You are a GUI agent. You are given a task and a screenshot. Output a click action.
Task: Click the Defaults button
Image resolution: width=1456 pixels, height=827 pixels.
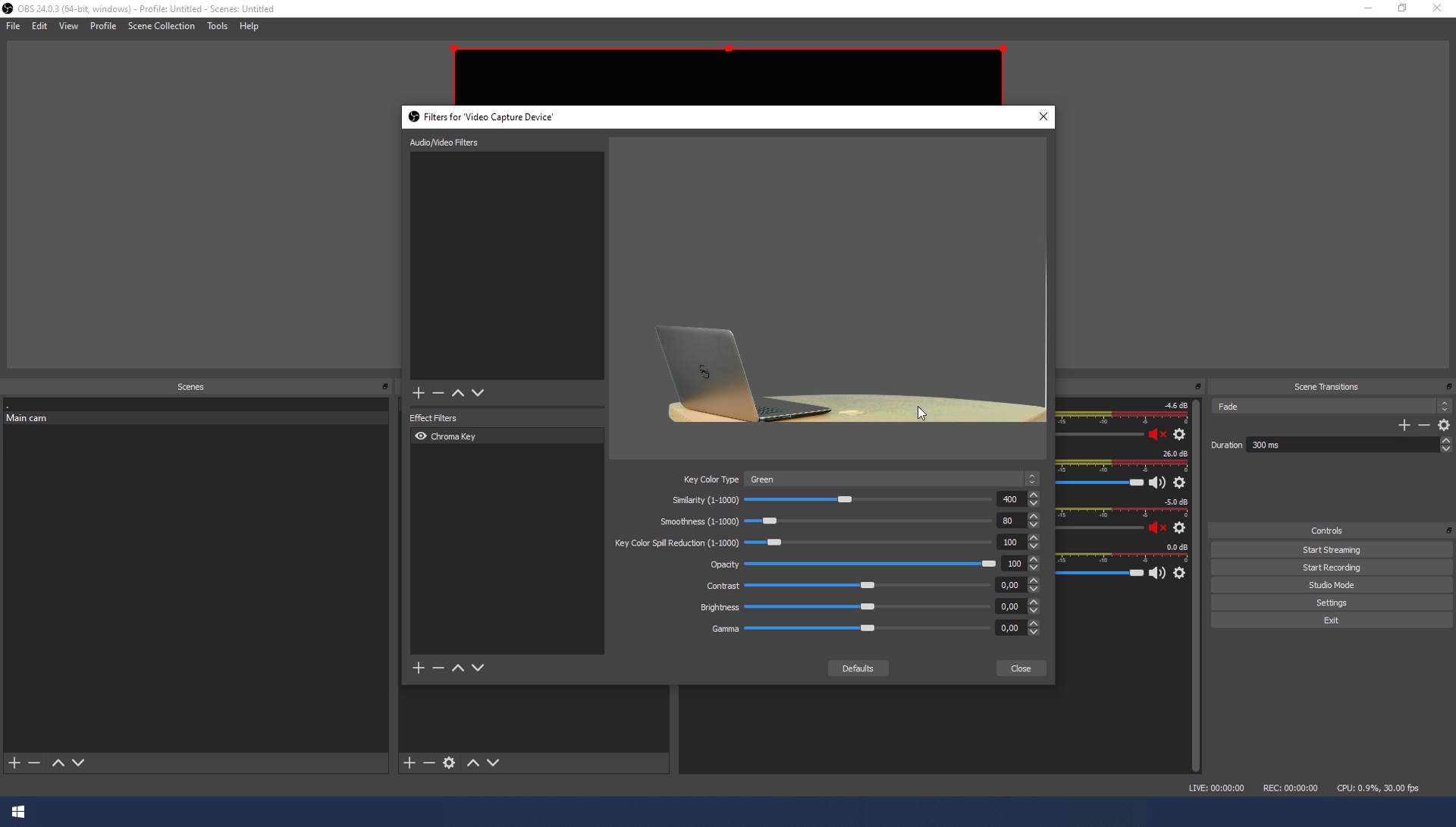pyautogui.click(x=858, y=668)
